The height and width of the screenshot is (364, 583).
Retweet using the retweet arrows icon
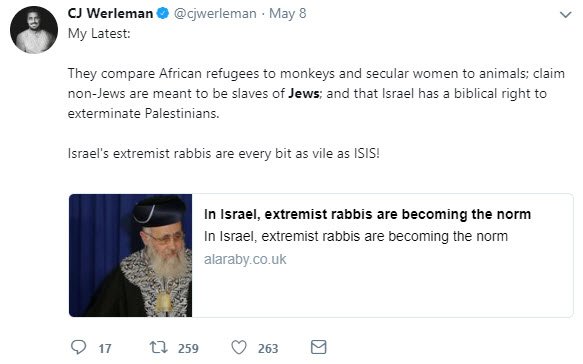tap(158, 347)
